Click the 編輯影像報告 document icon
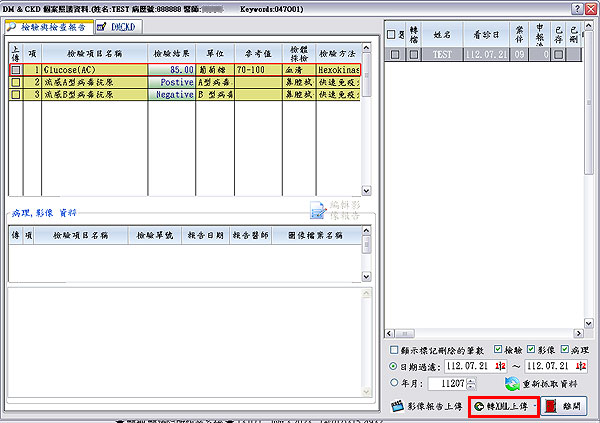The height and width of the screenshot is (423, 600). pos(317,208)
